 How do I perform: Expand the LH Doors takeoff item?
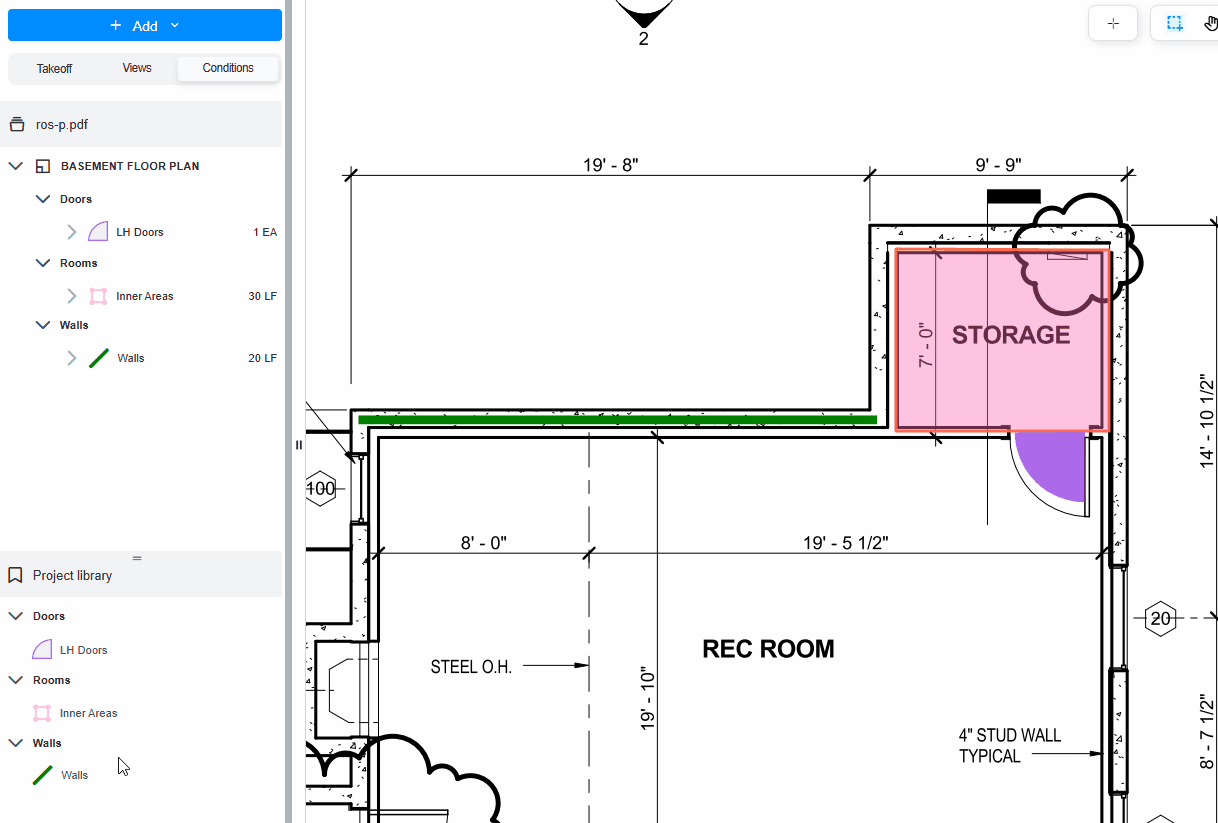(71, 232)
